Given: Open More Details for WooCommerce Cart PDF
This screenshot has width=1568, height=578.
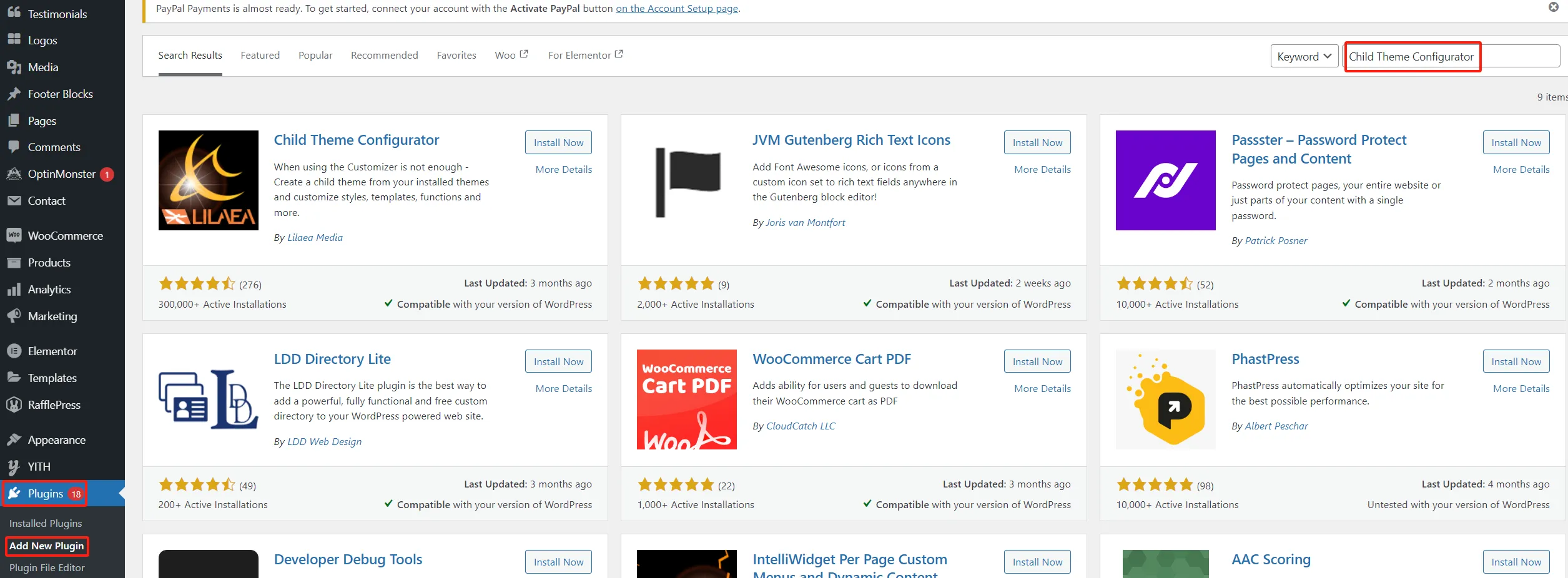Looking at the screenshot, I should tap(1042, 389).
